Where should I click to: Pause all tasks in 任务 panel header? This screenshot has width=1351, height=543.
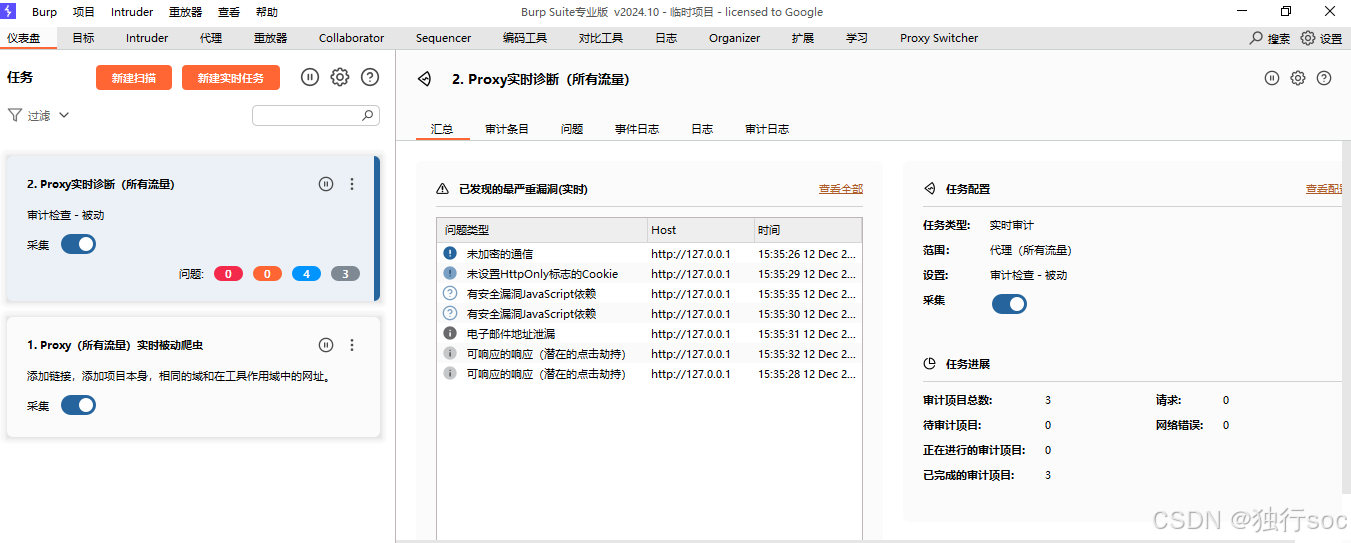(x=310, y=77)
